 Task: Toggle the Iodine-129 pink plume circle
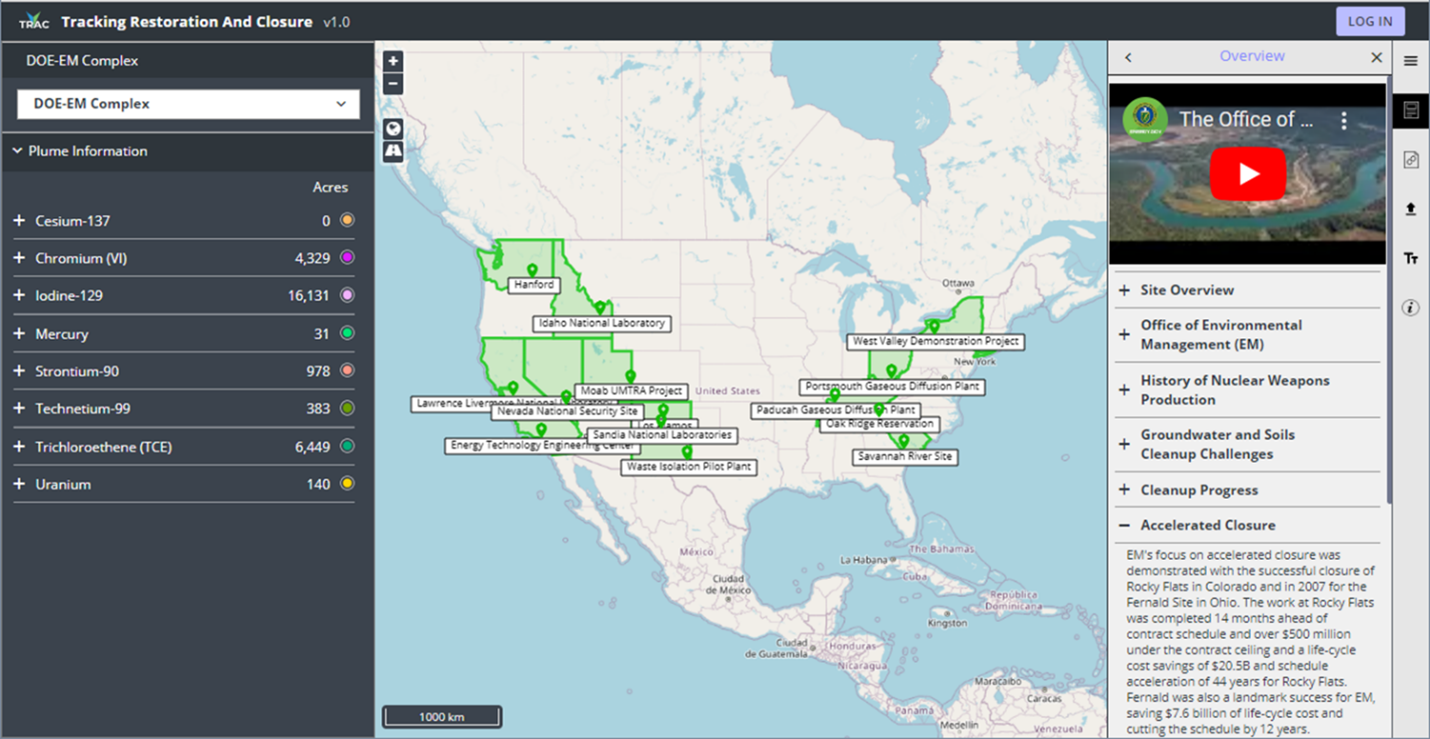tap(347, 295)
